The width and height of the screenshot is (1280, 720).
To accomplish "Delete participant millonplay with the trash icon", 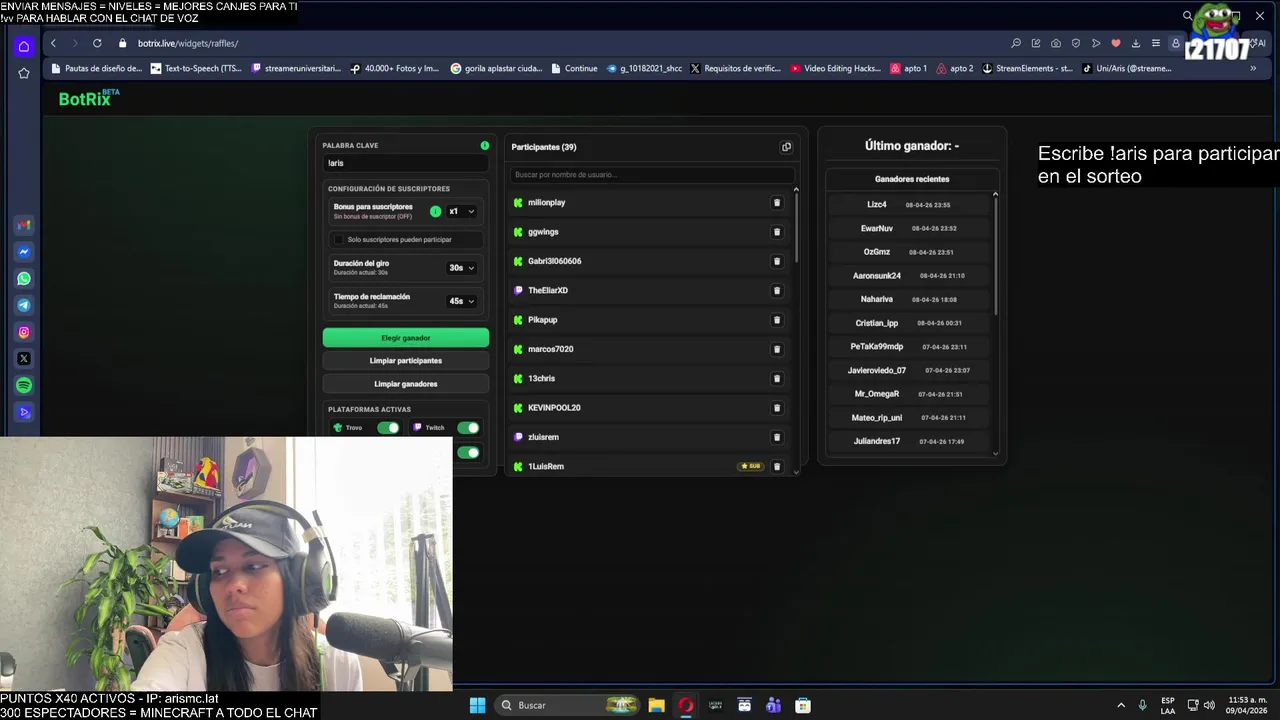I will pos(777,203).
